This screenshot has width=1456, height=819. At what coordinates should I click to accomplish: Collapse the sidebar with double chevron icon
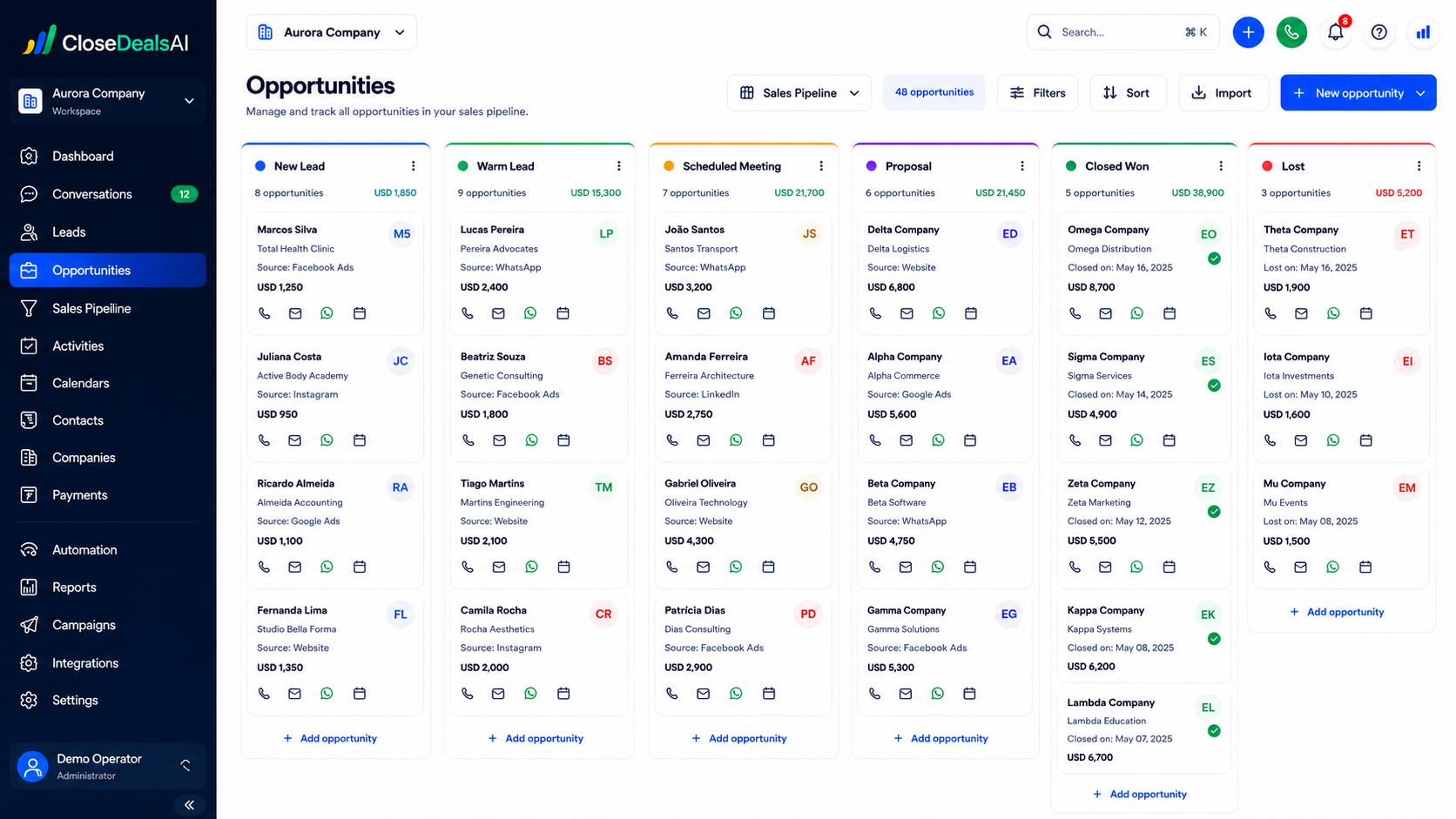click(189, 805)
